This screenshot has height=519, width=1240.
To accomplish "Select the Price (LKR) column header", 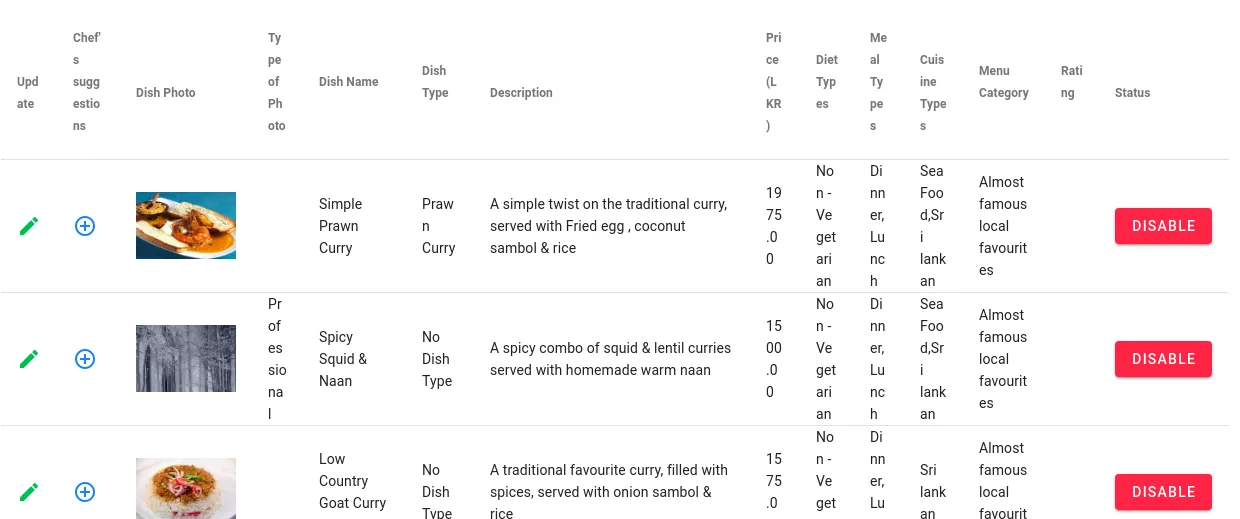I will [x=774, y=82].
